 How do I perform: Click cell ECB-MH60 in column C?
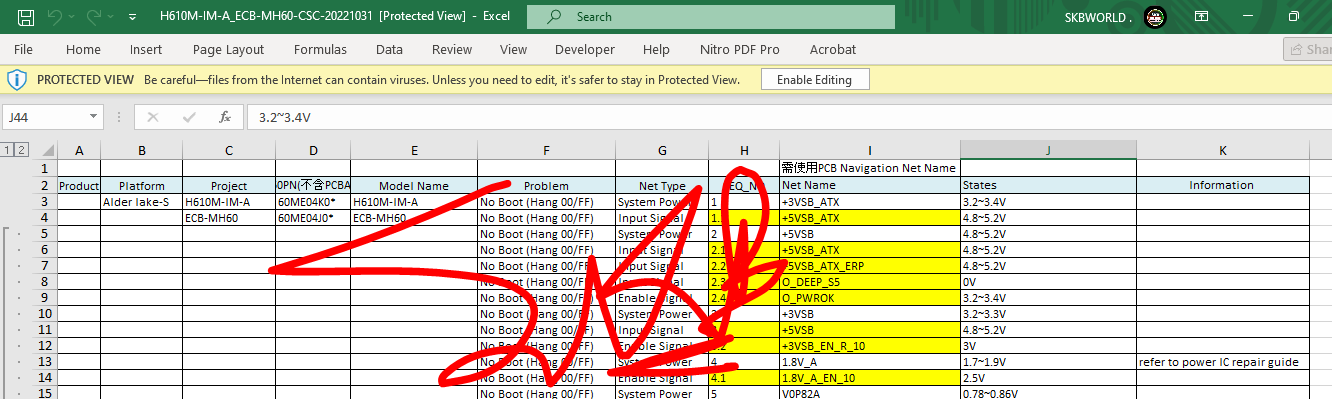pos(229,217)
